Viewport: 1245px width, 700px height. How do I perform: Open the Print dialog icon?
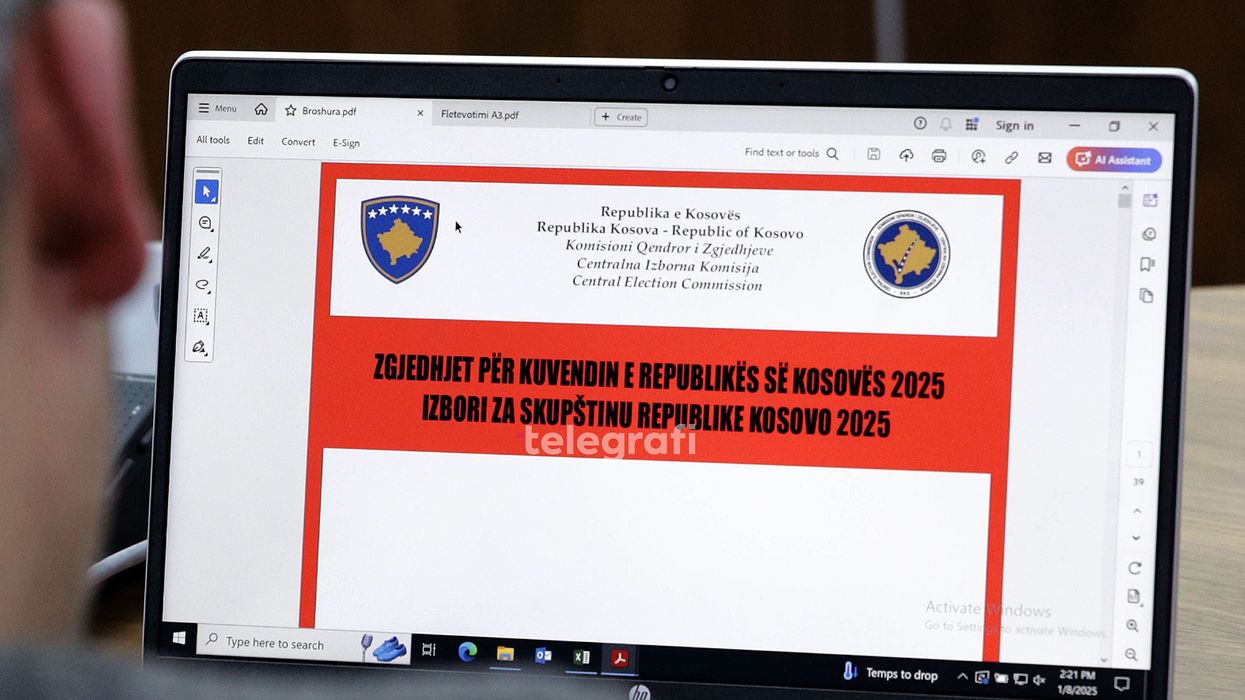coord(938,157)
